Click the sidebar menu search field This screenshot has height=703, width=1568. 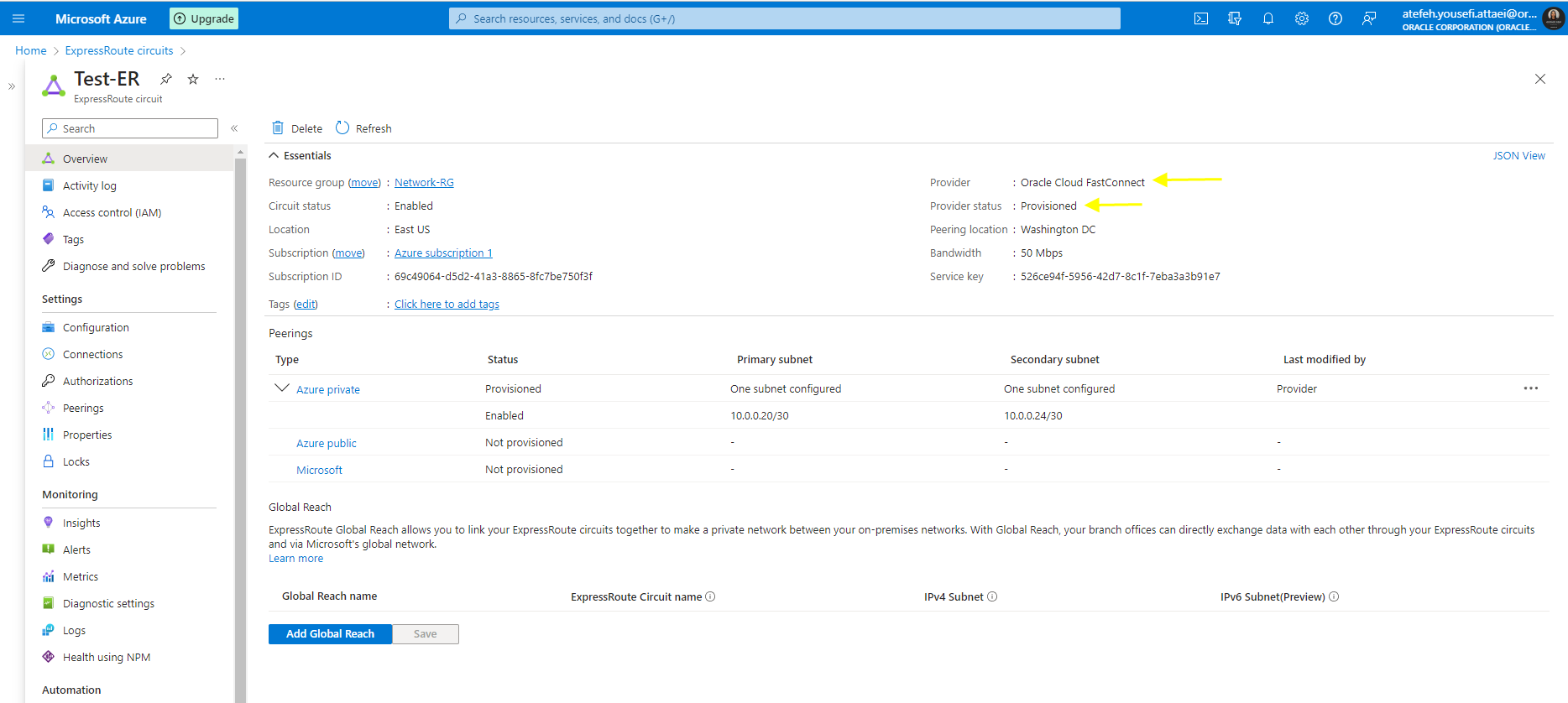pyautogui.click(x=130, y=128)
